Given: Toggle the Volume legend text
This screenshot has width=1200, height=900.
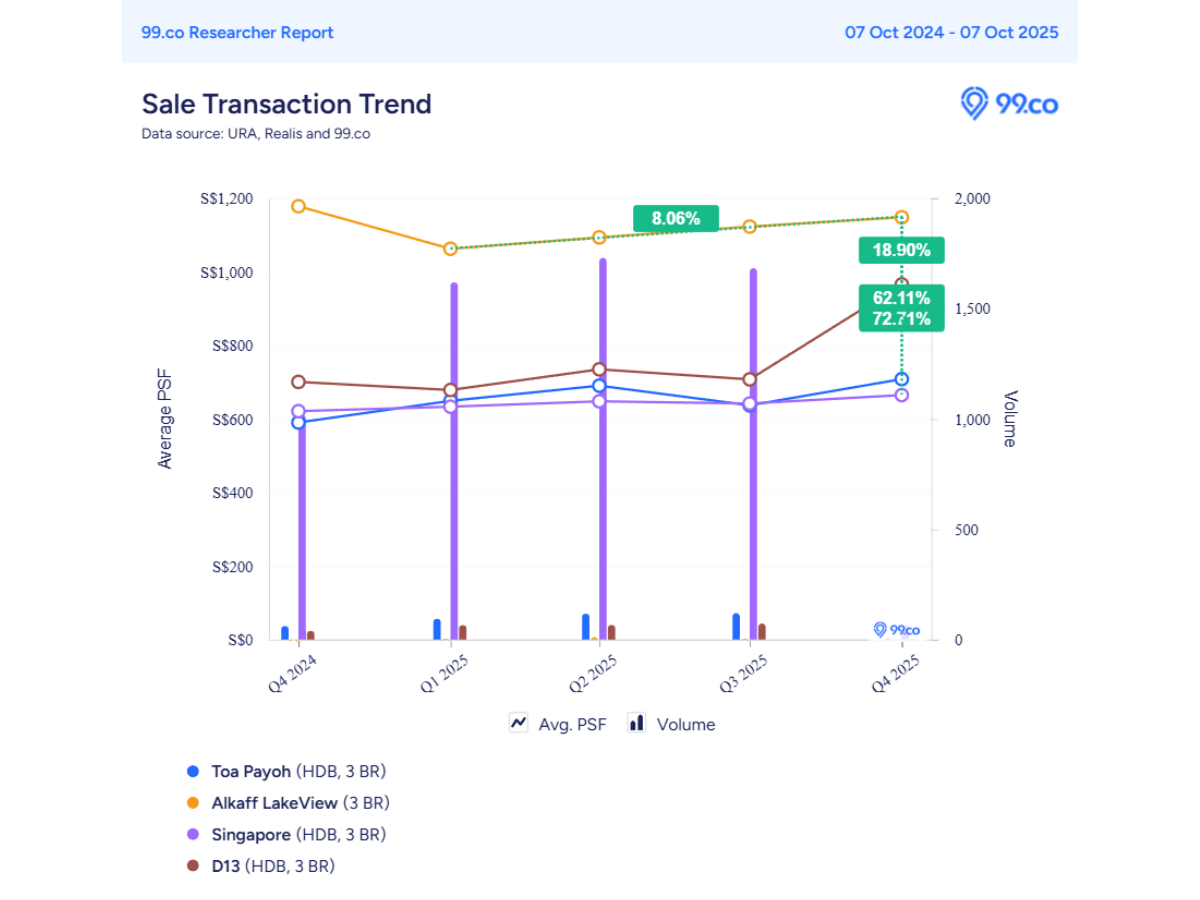Looking at the screenshot, I should click(x=685, y=724).
